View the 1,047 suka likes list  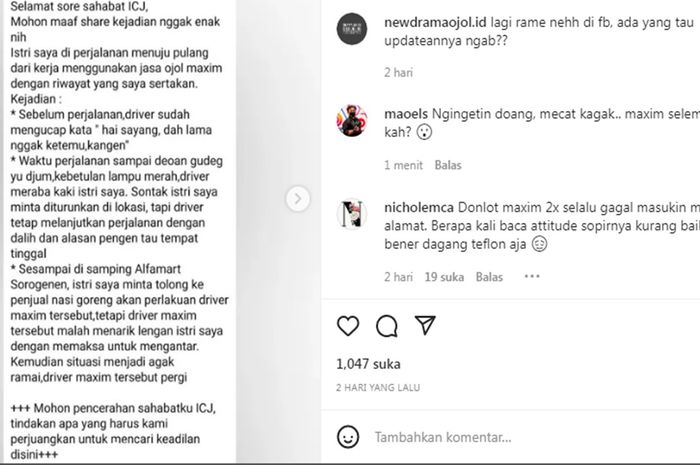(368, 364)
